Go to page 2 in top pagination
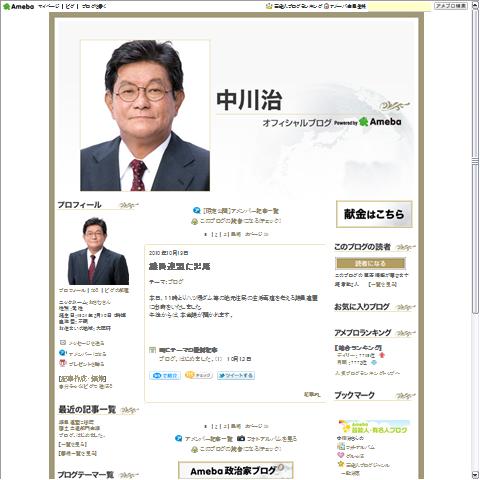The image size is (480, 480). click(216, 234)
